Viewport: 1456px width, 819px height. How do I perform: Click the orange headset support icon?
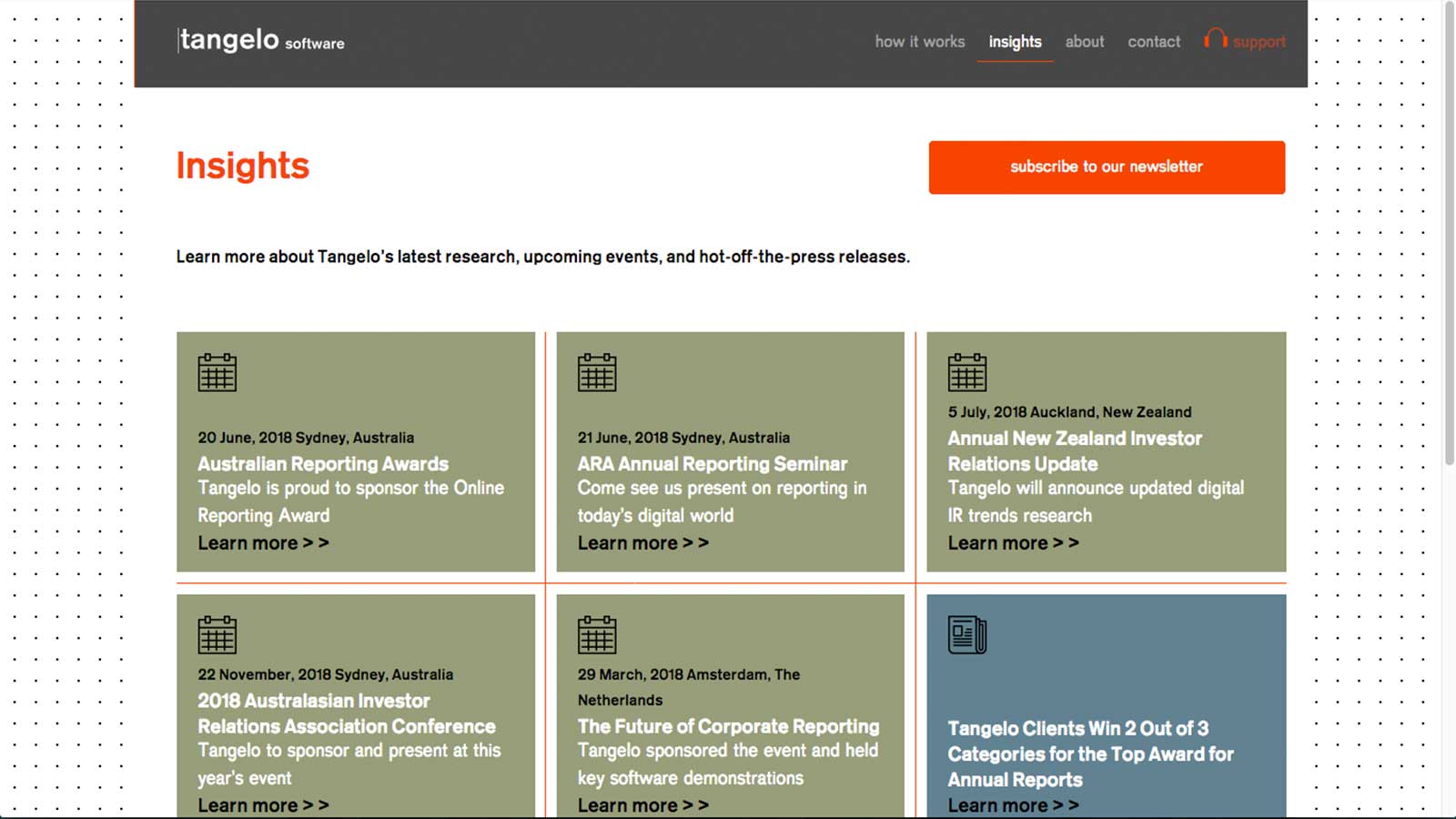1215,39
